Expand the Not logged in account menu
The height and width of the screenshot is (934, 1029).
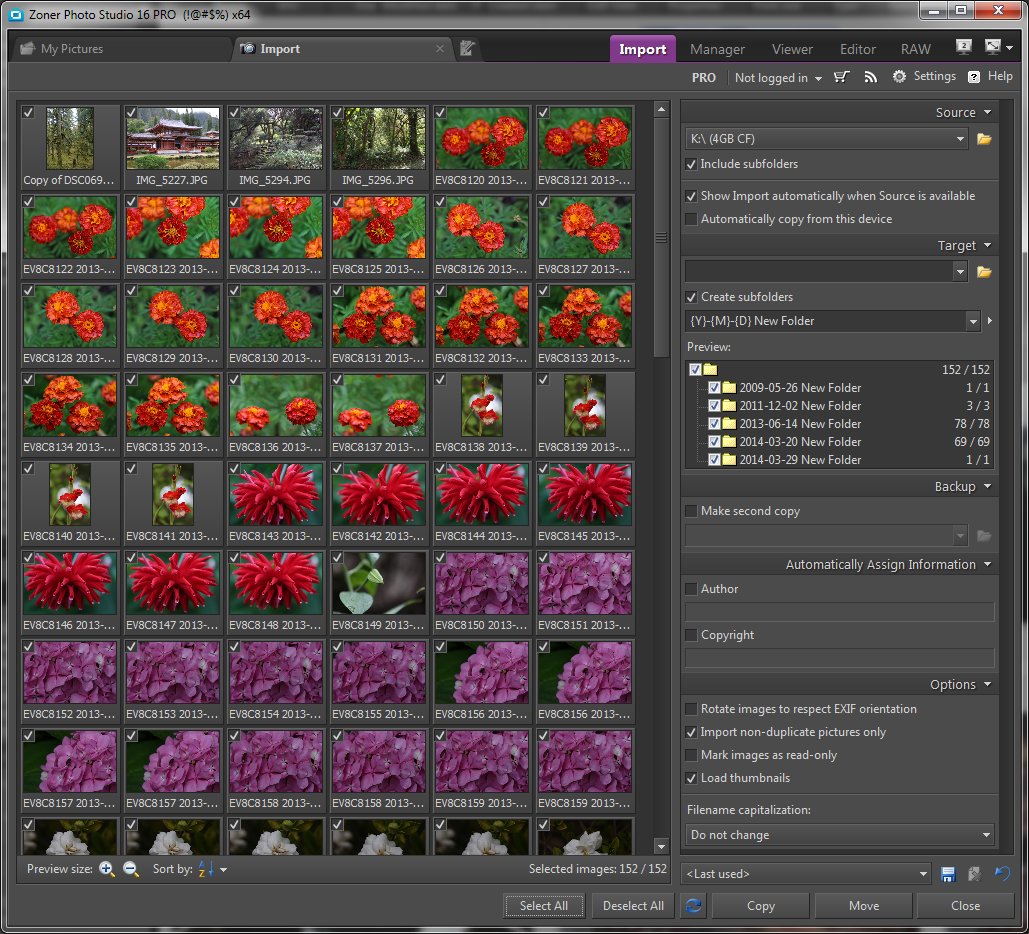[x=778, y=78]
